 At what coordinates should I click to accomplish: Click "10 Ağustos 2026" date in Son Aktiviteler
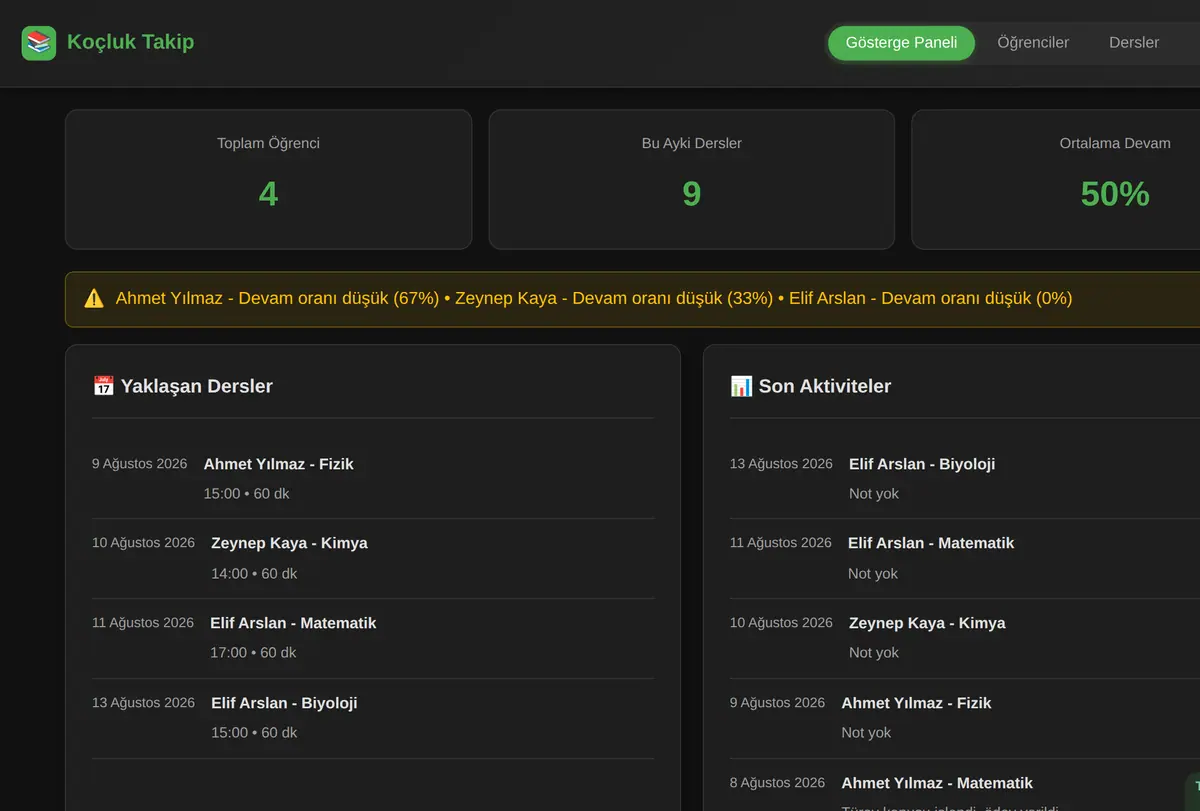point(781,623)
